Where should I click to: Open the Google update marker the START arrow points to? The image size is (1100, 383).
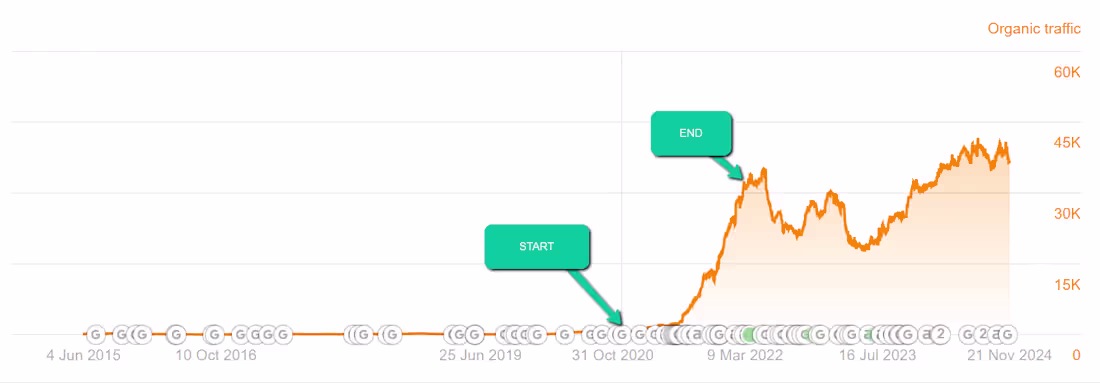622,335
